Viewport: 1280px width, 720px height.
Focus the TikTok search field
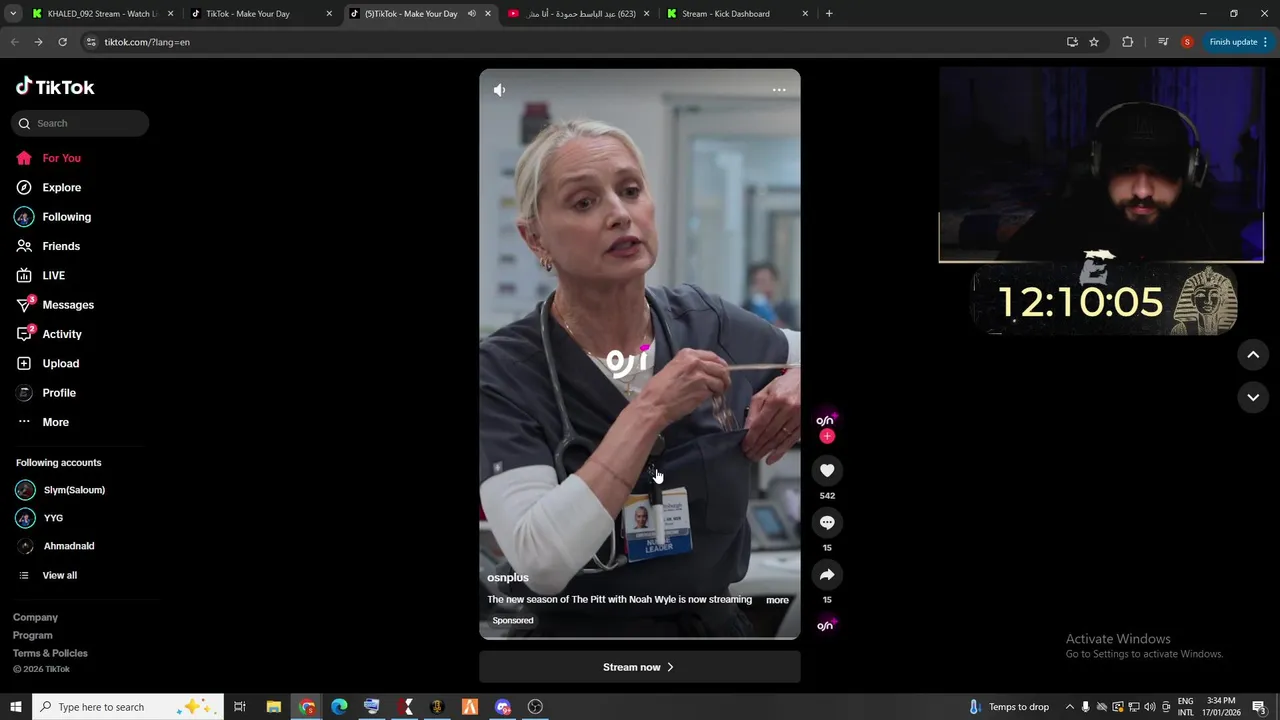(80, 123)
